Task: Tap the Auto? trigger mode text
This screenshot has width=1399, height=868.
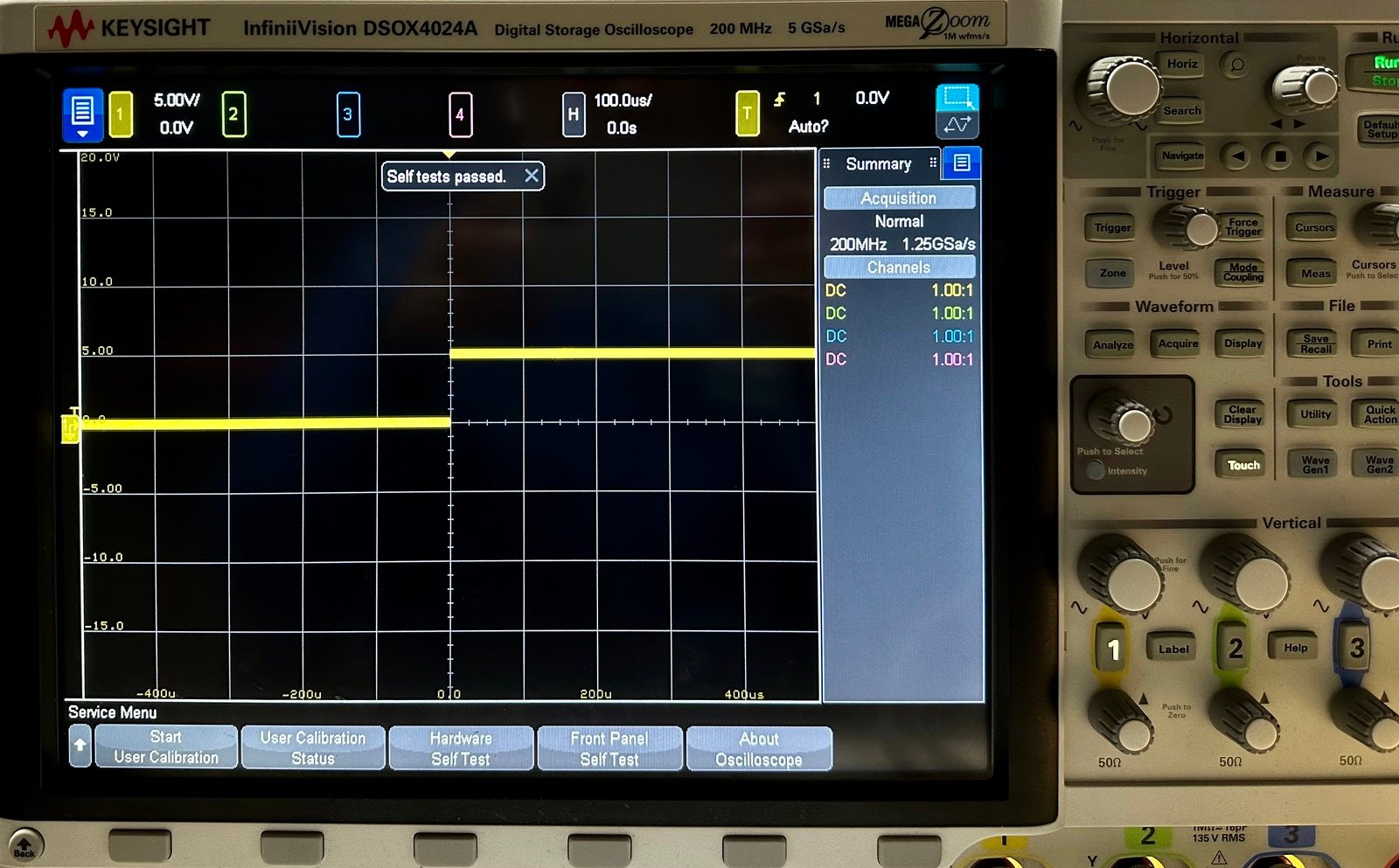Action: (808, 127)
